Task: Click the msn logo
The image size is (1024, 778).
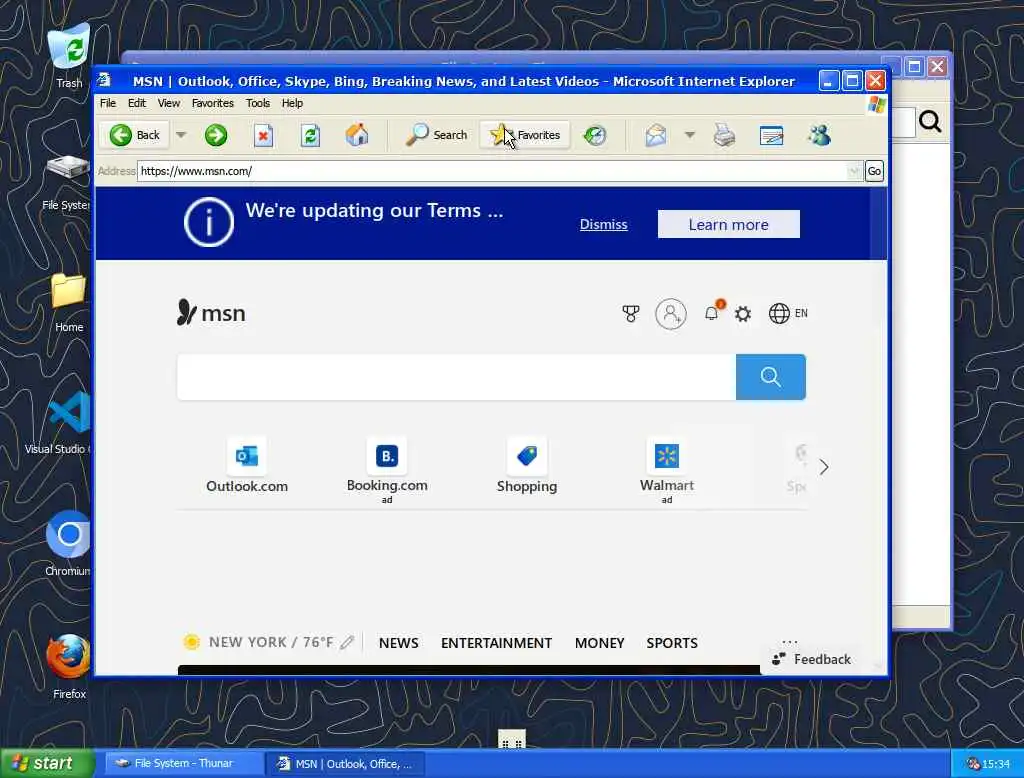Action: 211,313
